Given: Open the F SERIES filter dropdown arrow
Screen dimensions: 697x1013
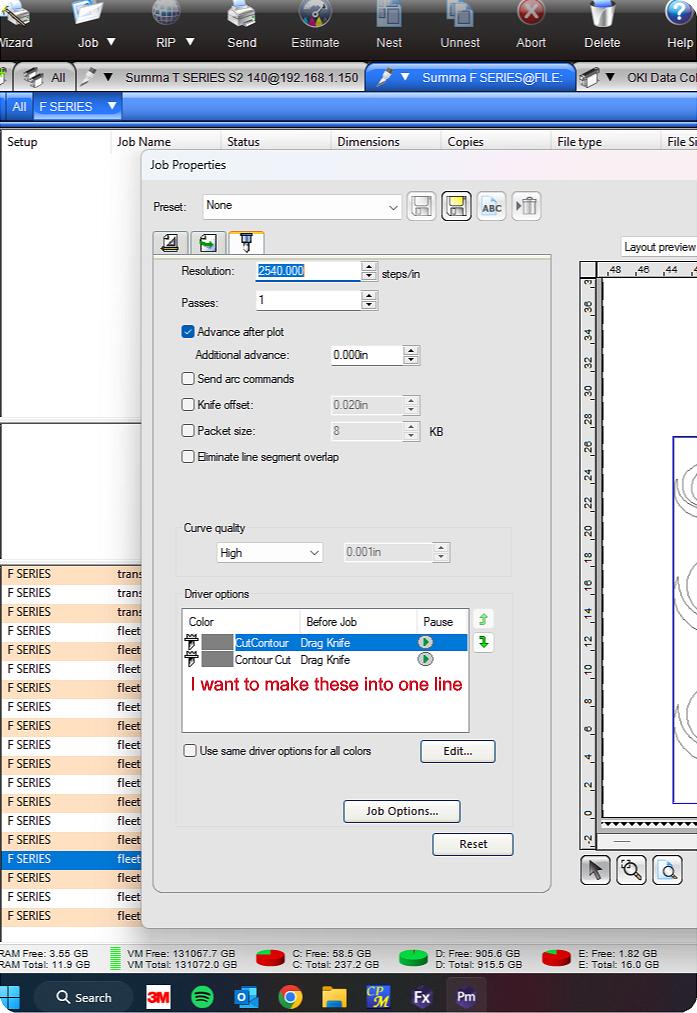Looking at the screenshot, I should tap(112, 105).
